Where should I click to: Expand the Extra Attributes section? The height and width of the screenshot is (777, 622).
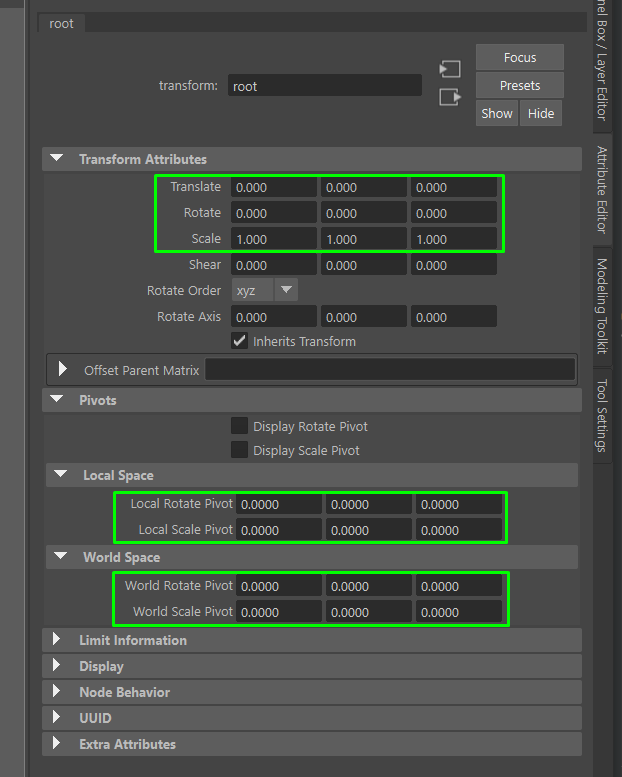click(57, 744)
